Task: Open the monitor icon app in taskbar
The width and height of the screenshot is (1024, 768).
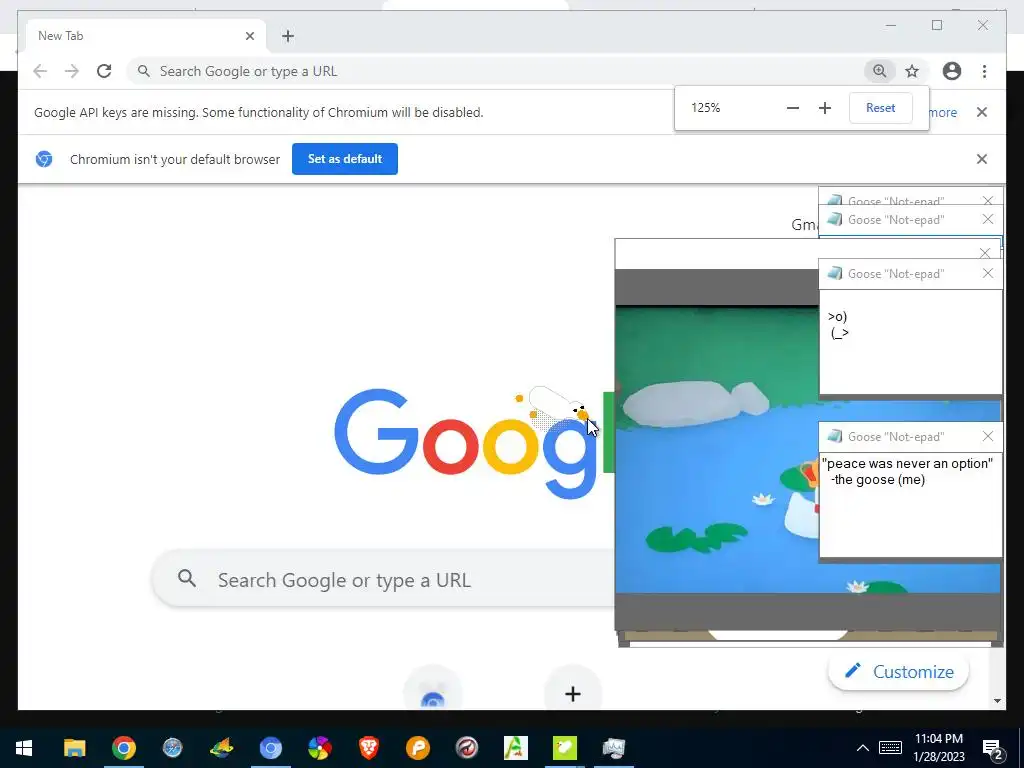Action: pos(613,748)
